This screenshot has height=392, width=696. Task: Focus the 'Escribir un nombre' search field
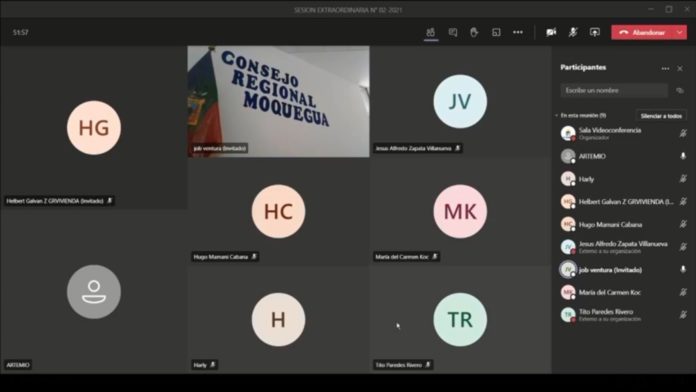click(x=614, y=90)
